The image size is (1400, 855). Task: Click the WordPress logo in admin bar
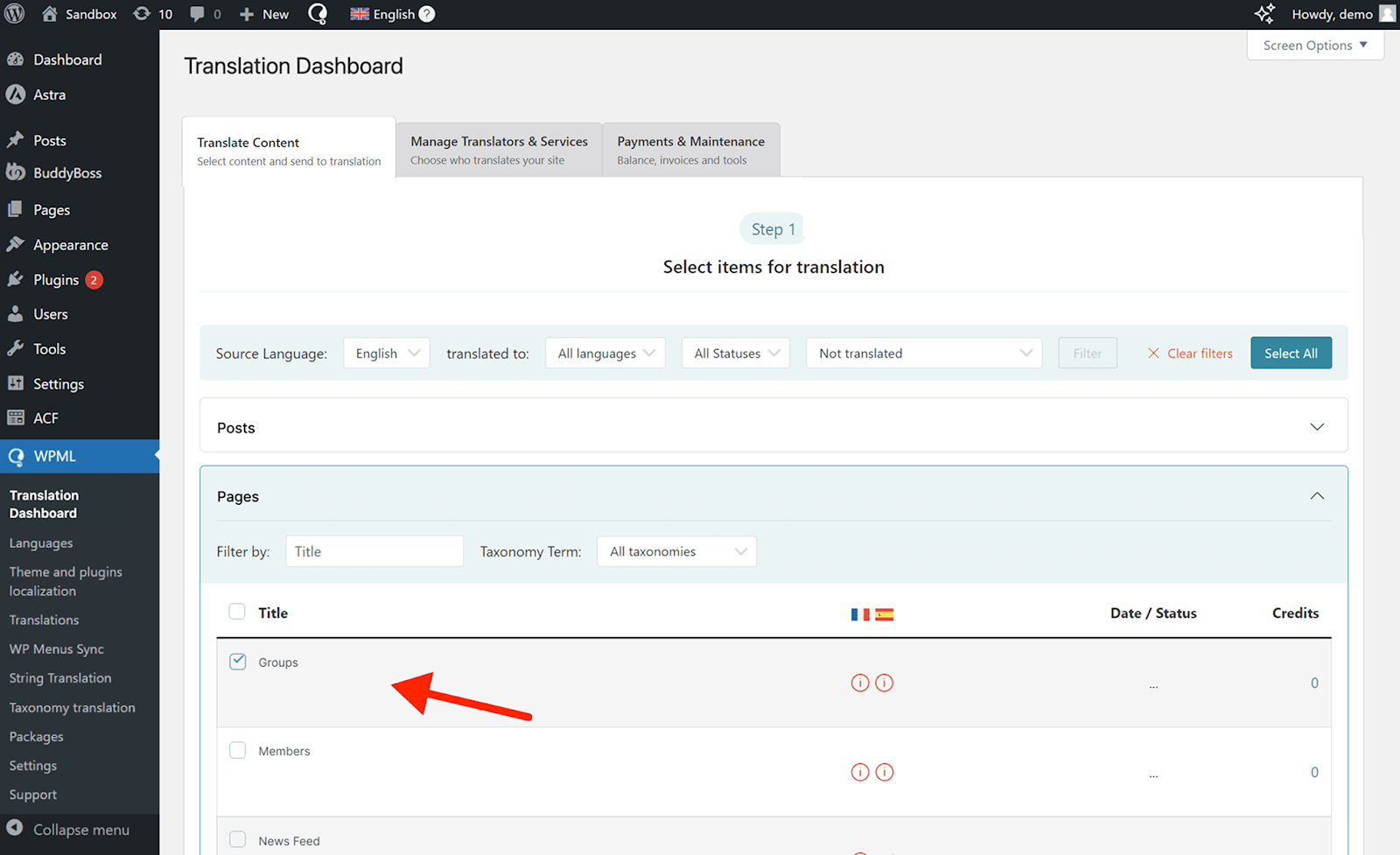[x=15, y=14]
